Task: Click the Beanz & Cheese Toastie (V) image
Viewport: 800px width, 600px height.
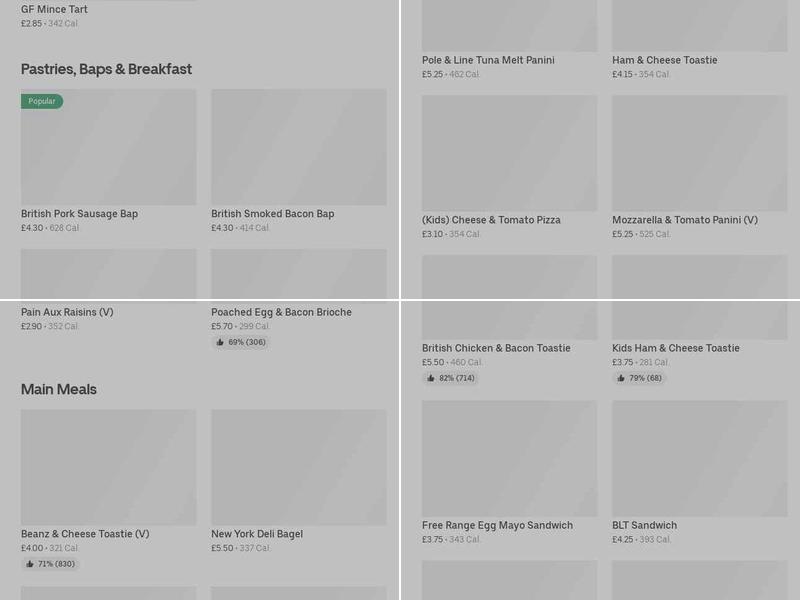Action: click(108, 467)
